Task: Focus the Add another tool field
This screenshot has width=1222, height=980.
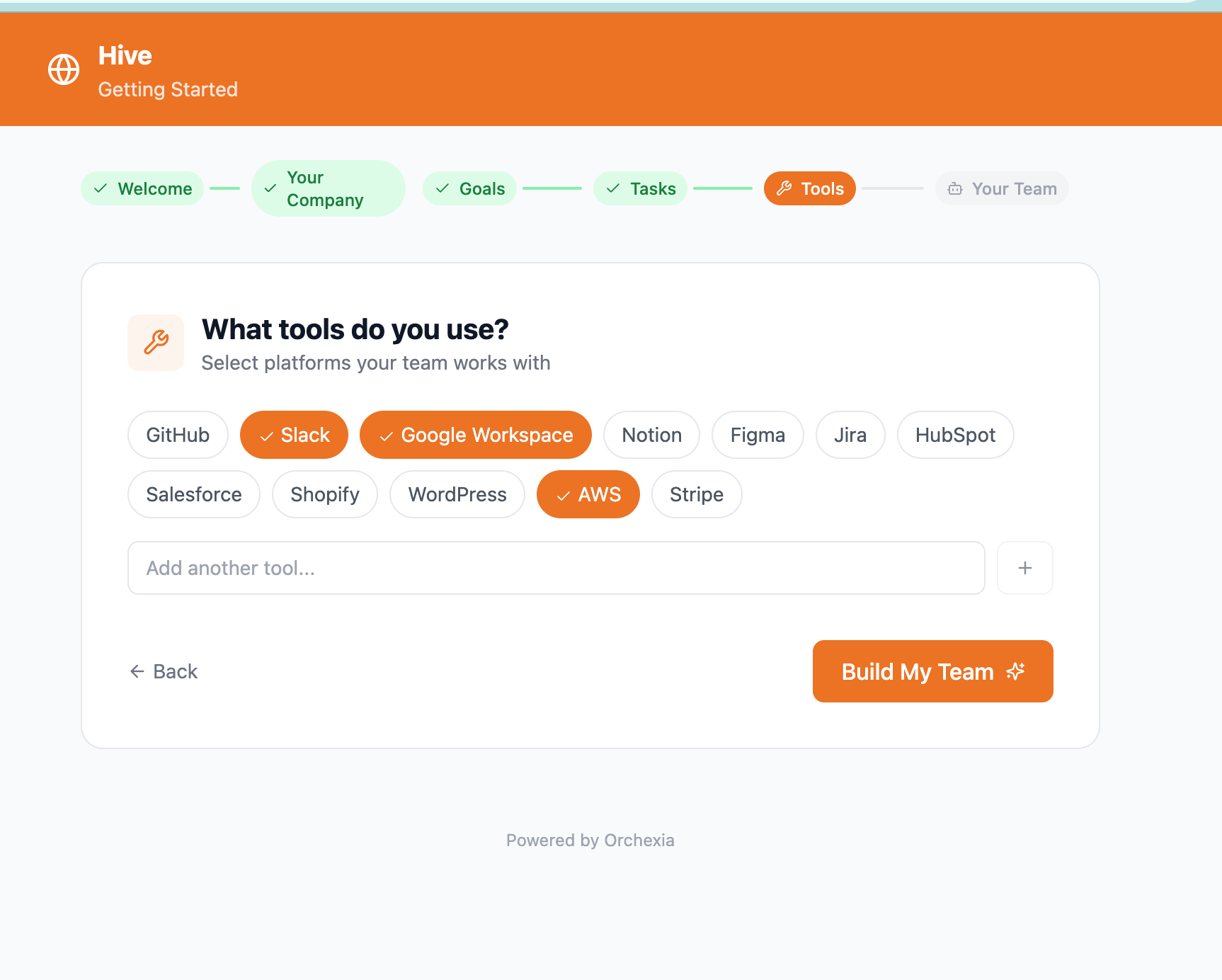Action: click(x=556, y=568)
